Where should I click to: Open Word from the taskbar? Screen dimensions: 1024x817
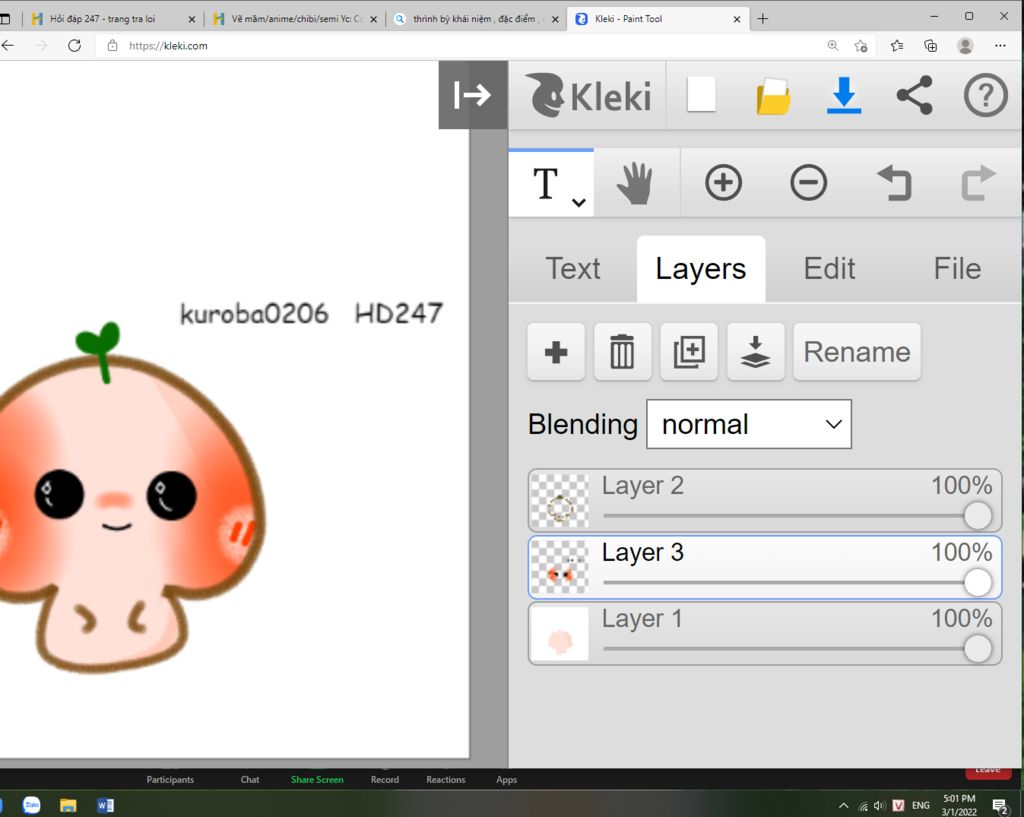pyautogui.click(x=105, y=805)
